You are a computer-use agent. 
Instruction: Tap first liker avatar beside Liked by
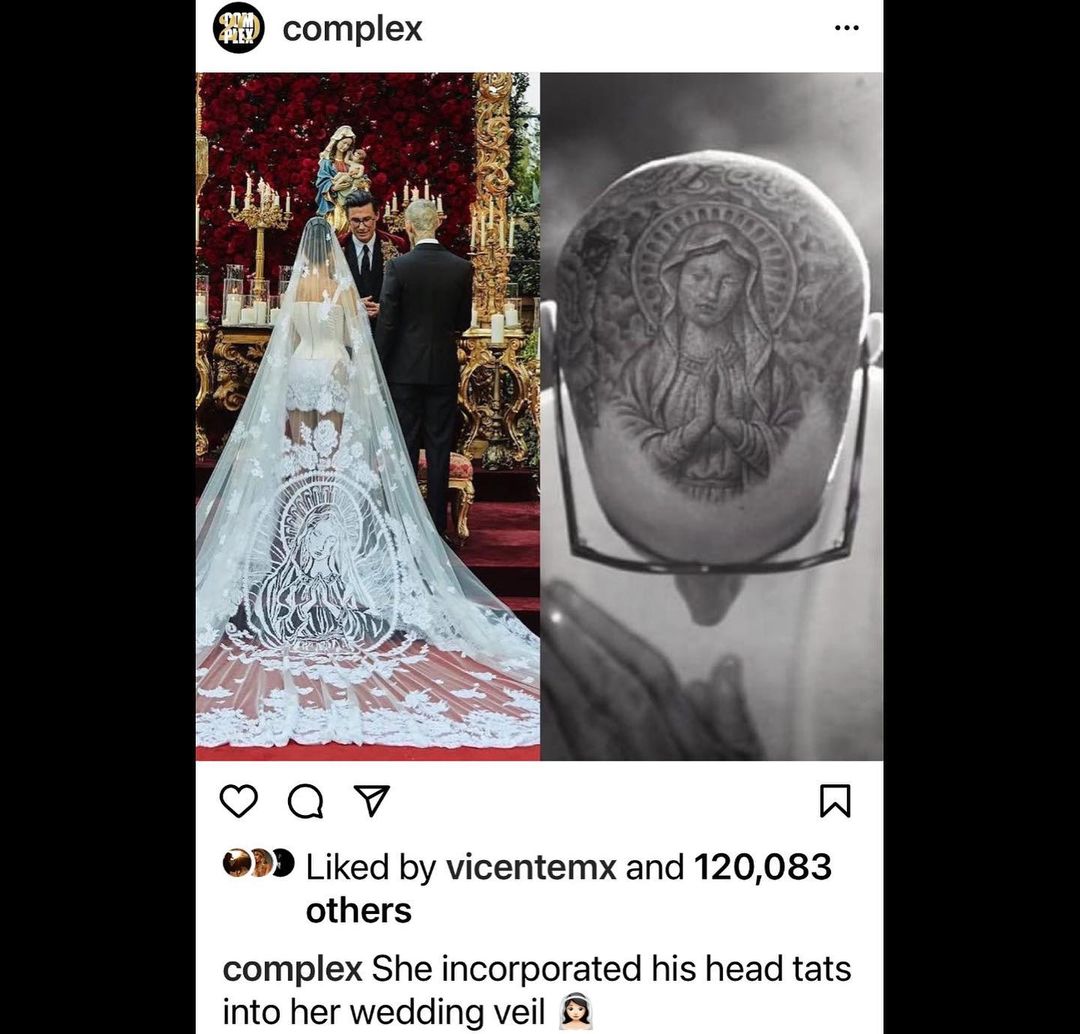(x=236, y=863)
